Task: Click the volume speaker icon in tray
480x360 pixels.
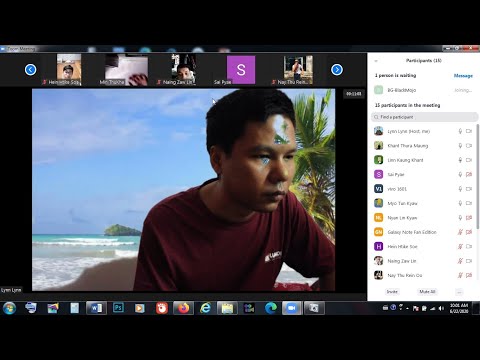Action: point(441,308)
